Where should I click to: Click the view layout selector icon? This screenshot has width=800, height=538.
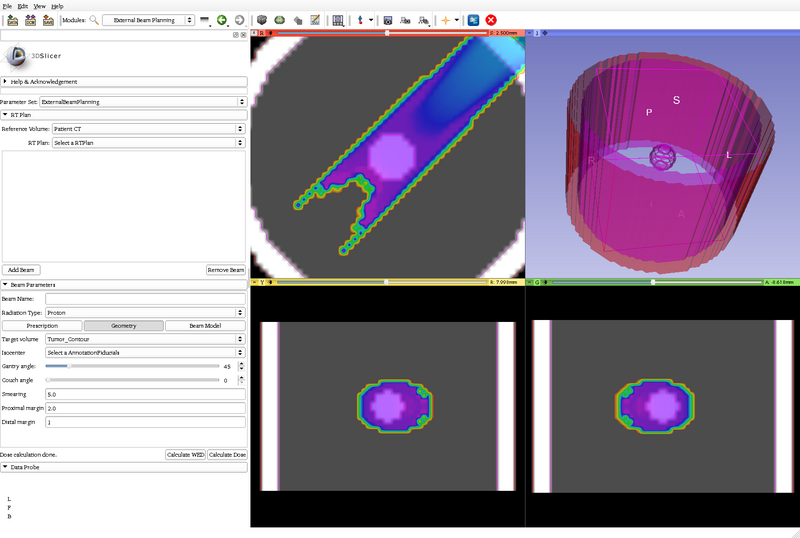[x=338, y=20]
